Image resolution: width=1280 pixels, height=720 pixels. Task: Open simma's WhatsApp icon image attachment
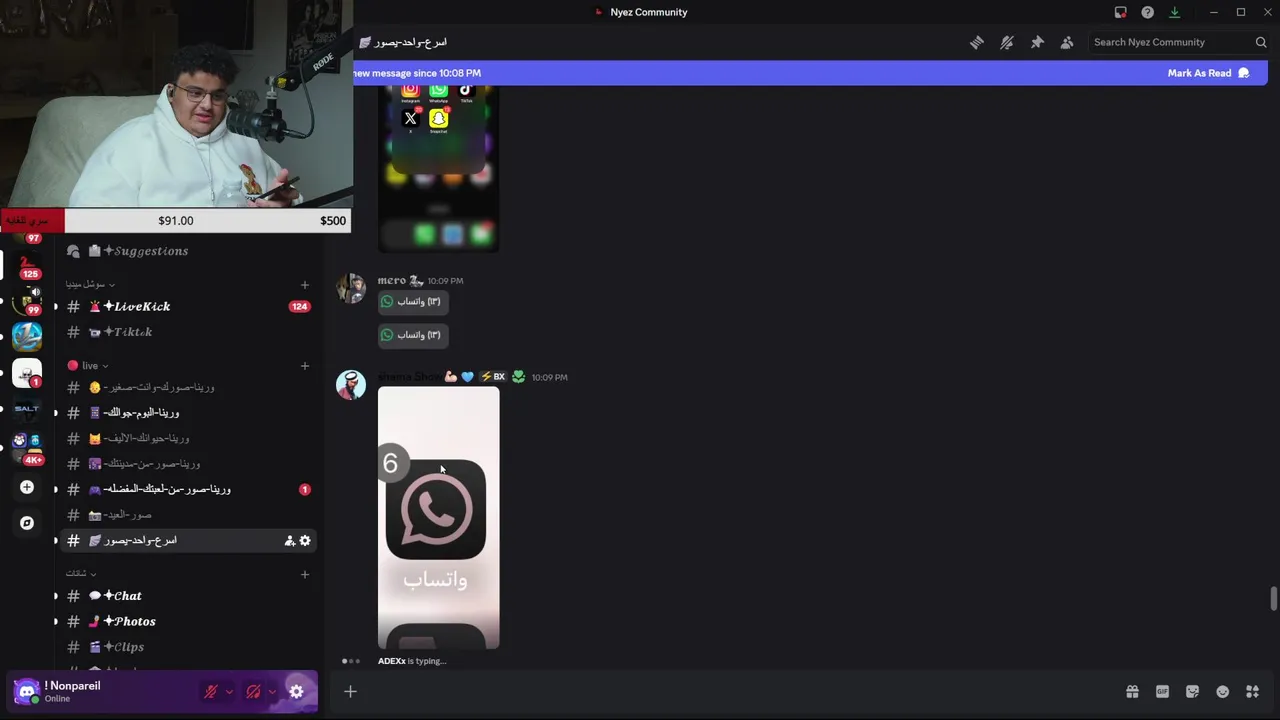[439, 518]
